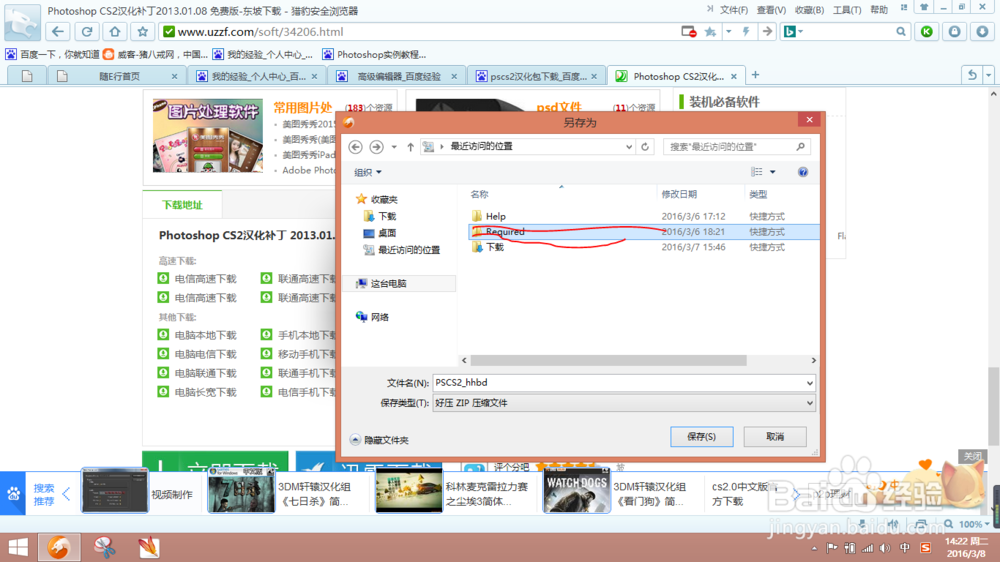Click the Sogou input method tray icon

(925, 548)
